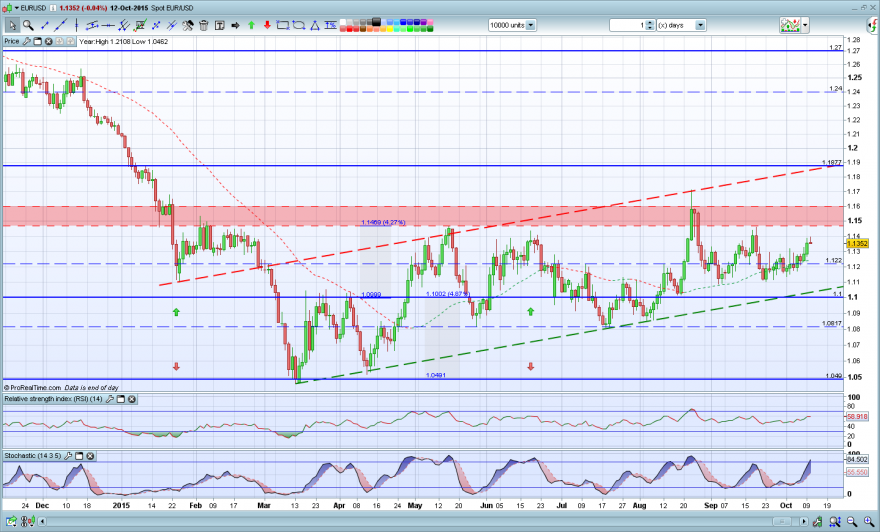Expand the (x) days timeframe dropdown
The image size is (880, 532).
700,25
